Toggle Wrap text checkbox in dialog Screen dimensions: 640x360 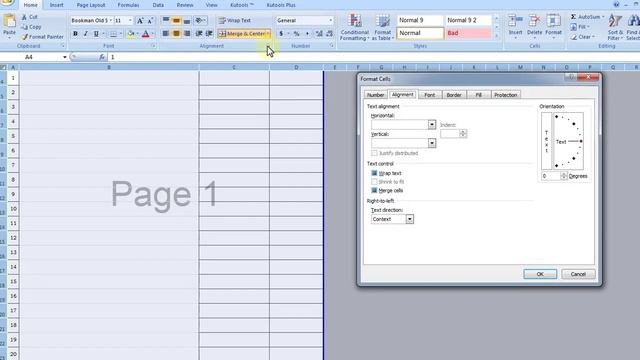pyautogui.click(x=374, y=173)
